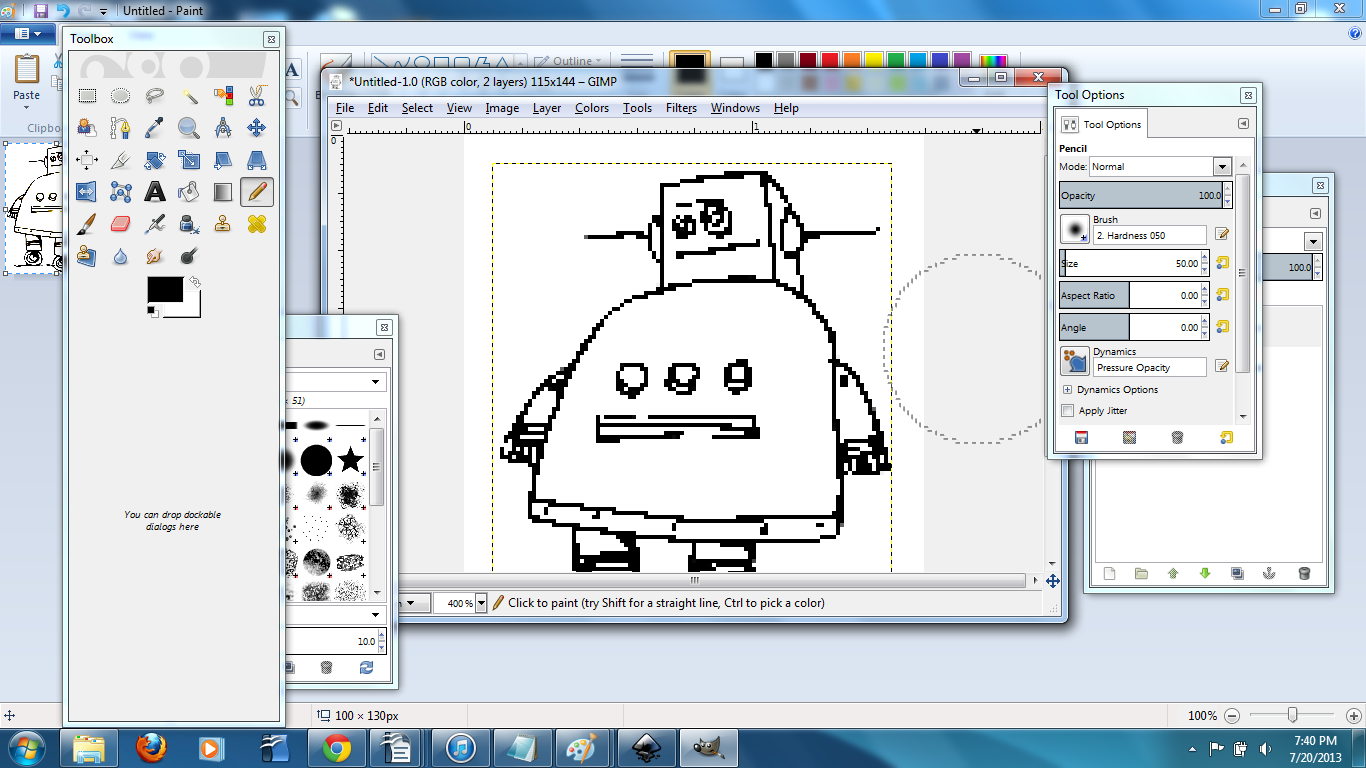Pick the Rotate tool
This screenshot has height=768, width=1366.
(x=154, y=160)
